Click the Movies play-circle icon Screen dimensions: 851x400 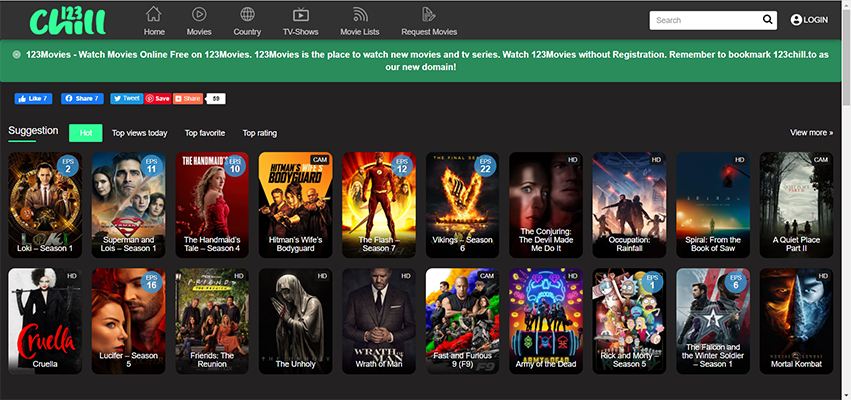199,14
